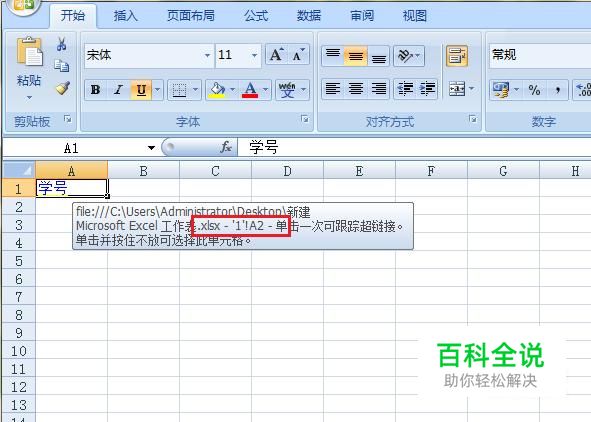Image resolution: width=591 pixels, height=422 pixels.
Task: Select row 12 header
Action: click(x=19, y=387)
